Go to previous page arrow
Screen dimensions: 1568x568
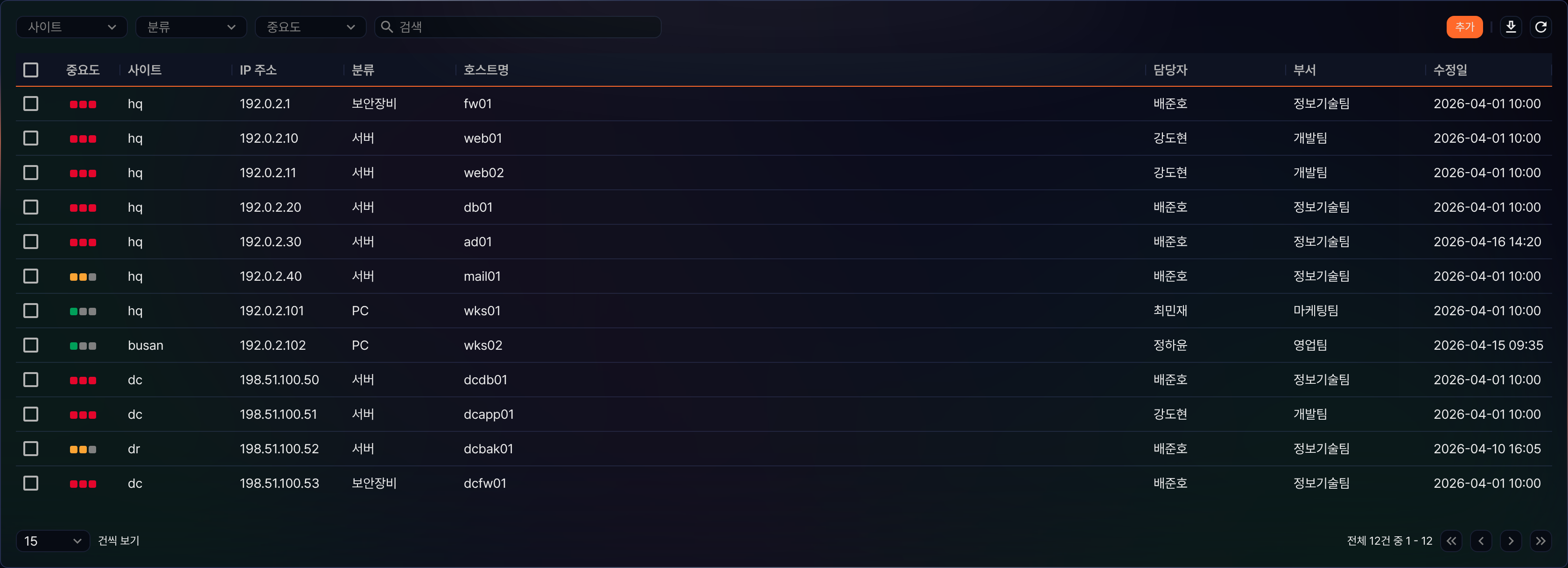click(x=1481, y=540)
